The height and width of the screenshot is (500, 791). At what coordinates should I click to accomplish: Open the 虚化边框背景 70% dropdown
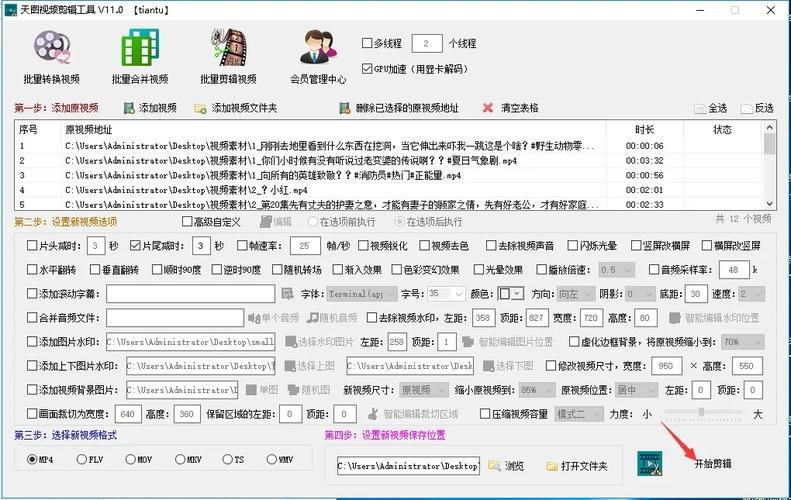(x=743, y=342)
